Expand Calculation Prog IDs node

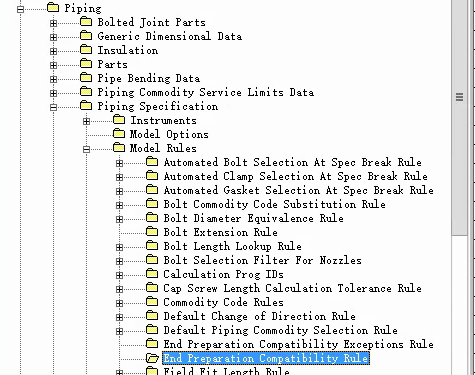coord(119,275)
